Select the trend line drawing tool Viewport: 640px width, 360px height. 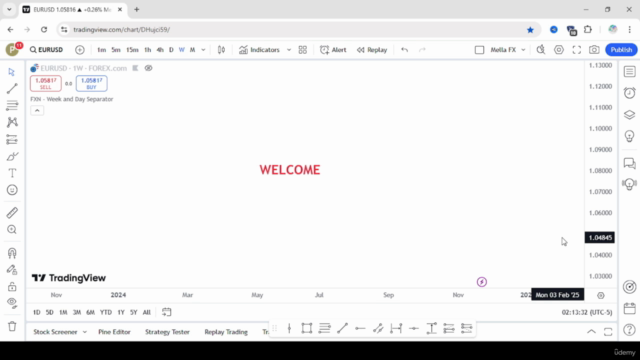[x=12, y=88]
